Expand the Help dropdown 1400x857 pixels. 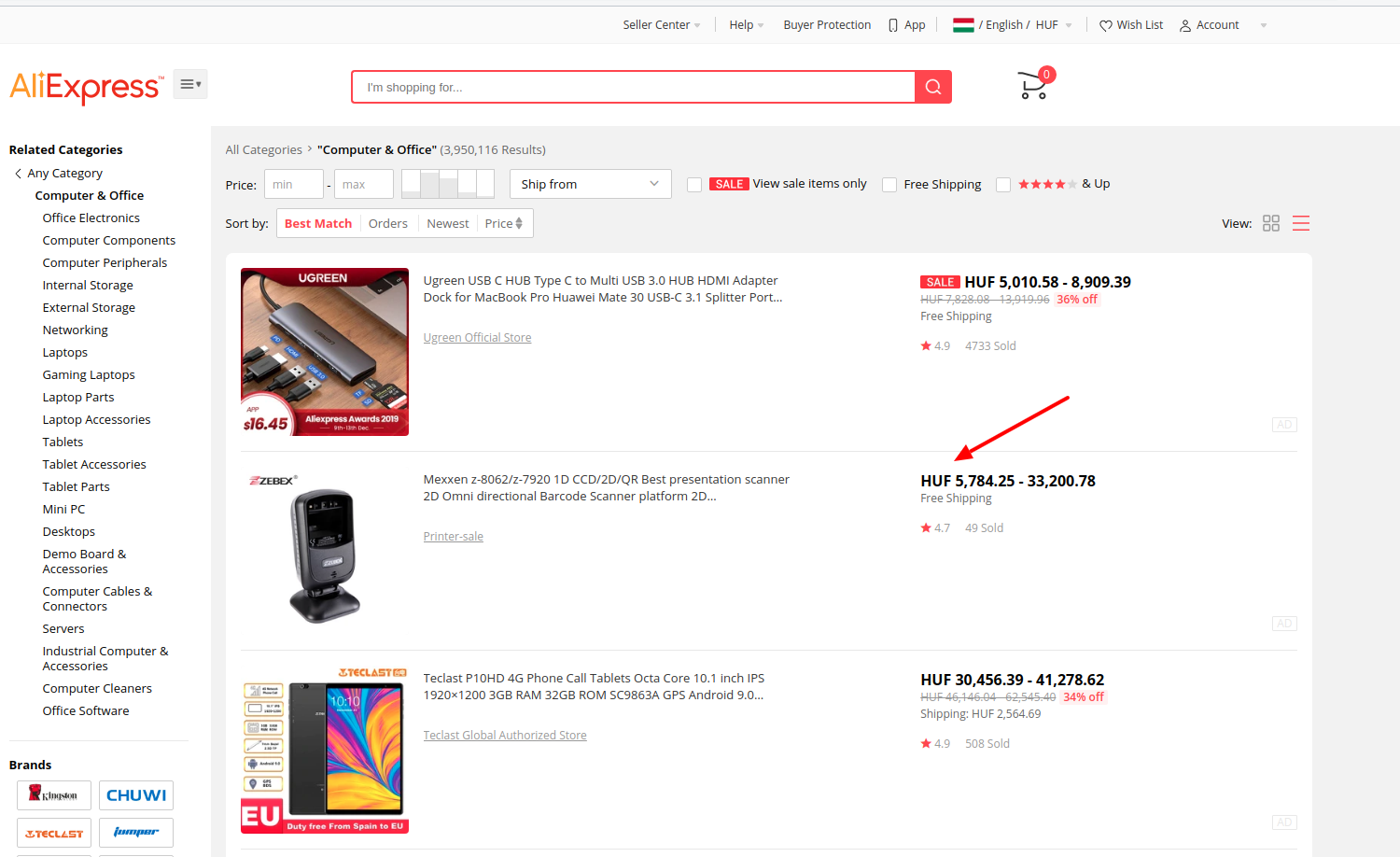pos(747,25)
